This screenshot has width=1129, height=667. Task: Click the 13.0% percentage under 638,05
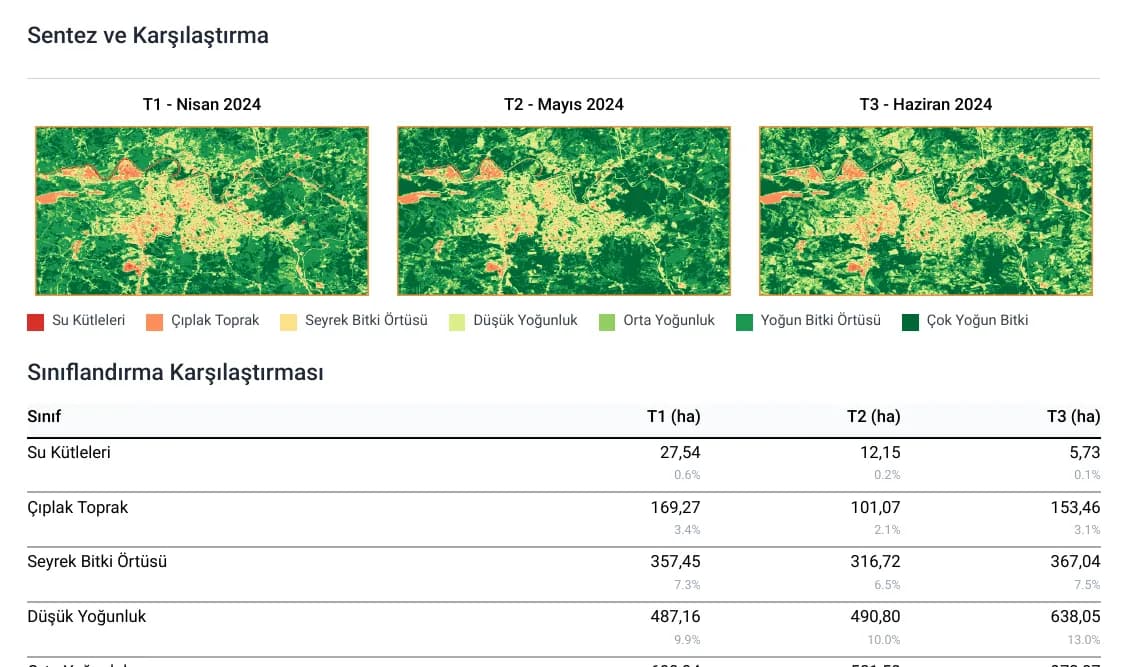click(1084, 640)
